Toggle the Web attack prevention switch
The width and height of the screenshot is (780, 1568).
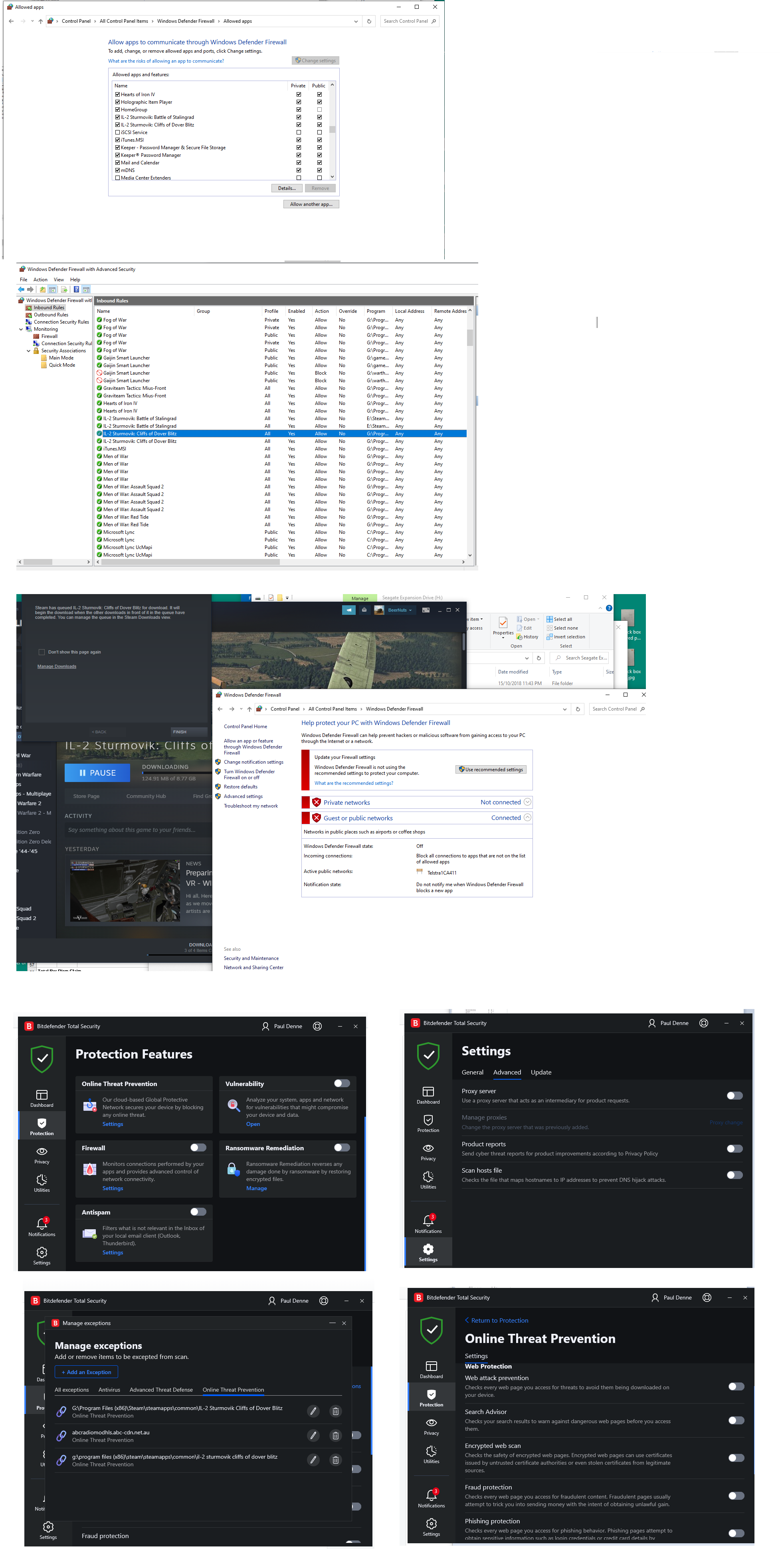point(736,1386)
